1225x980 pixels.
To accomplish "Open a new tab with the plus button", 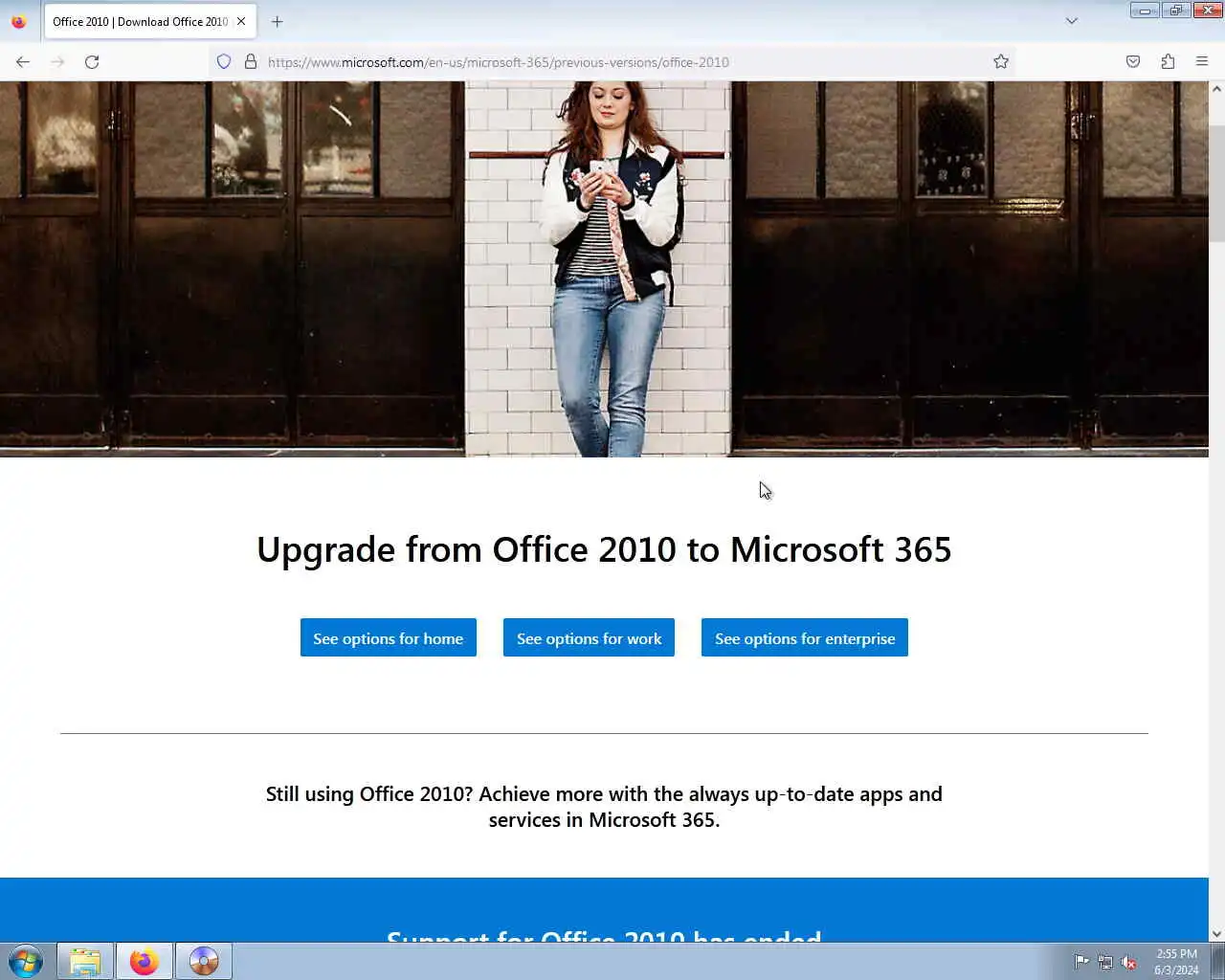I will 278,21.
